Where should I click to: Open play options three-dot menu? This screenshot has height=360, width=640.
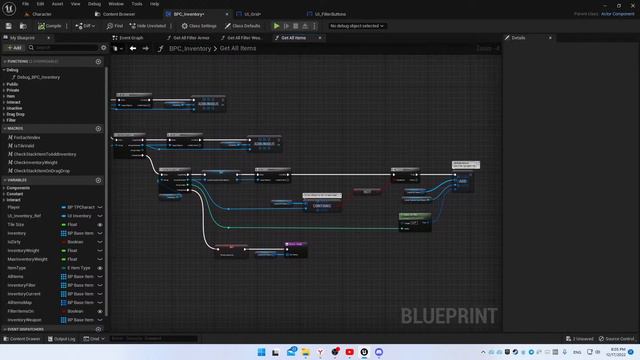(314, 26)
